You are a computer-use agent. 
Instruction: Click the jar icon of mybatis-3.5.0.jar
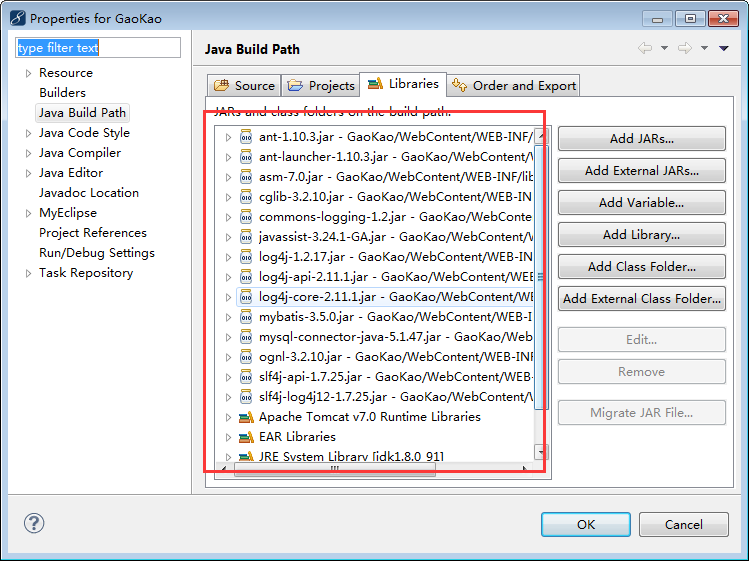coord(246,317)
